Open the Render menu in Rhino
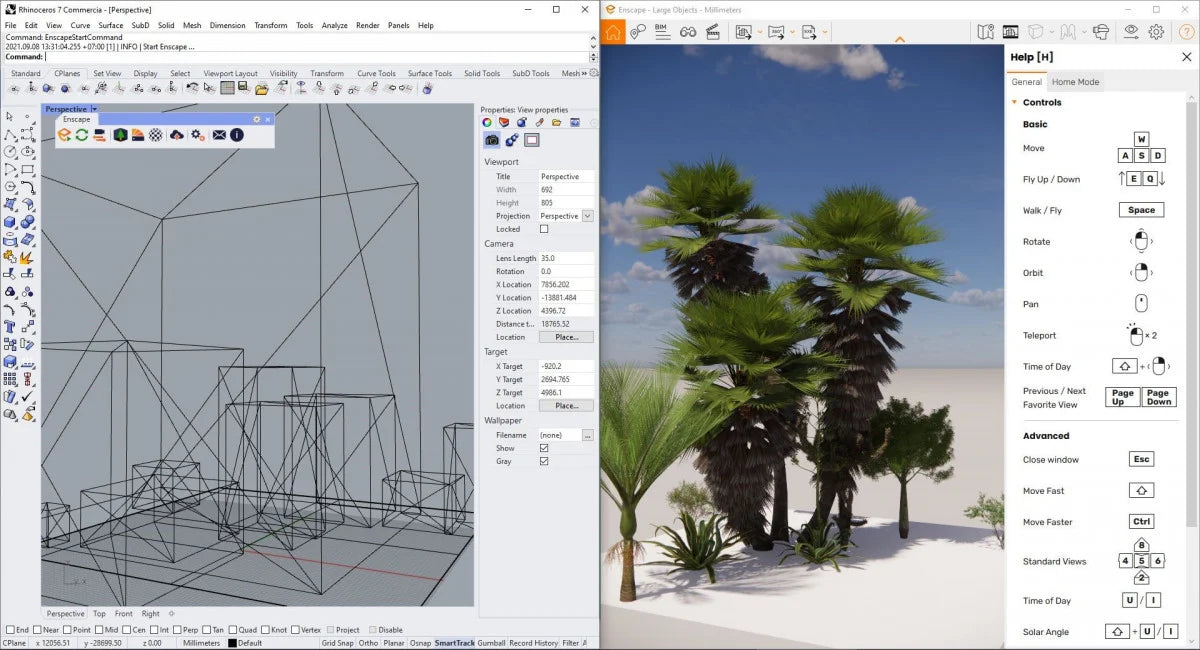This screenshot has width=1200, height=650. pyautogui.click(x=366, y=26)
